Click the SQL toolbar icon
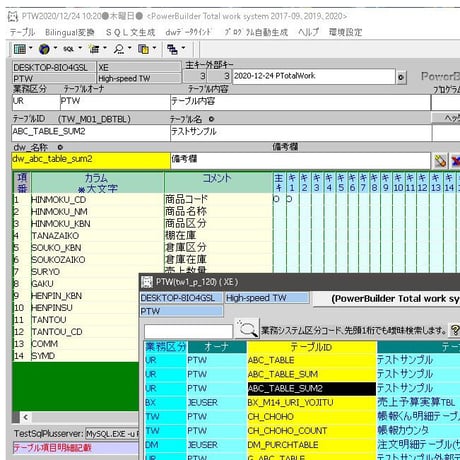This screenshot has height=460, width=460. pos(68,49)
